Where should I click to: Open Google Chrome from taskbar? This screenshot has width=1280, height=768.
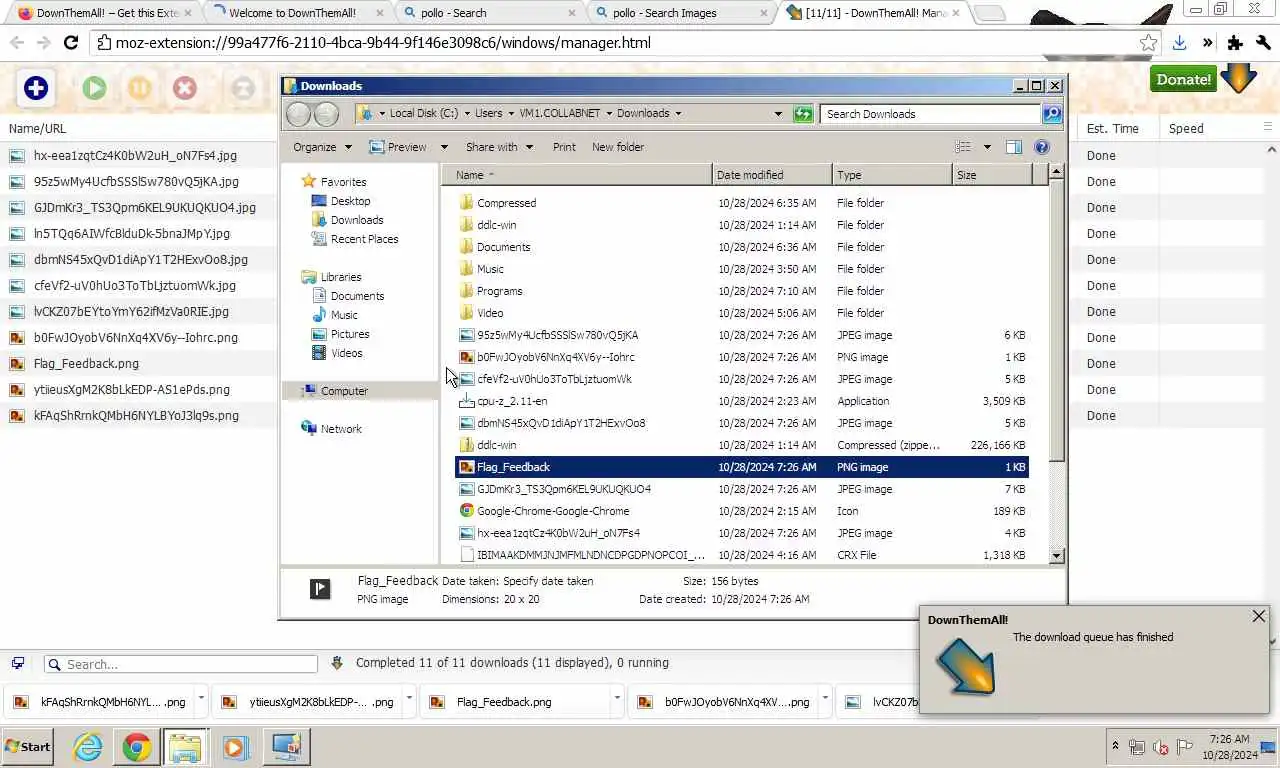137,747
